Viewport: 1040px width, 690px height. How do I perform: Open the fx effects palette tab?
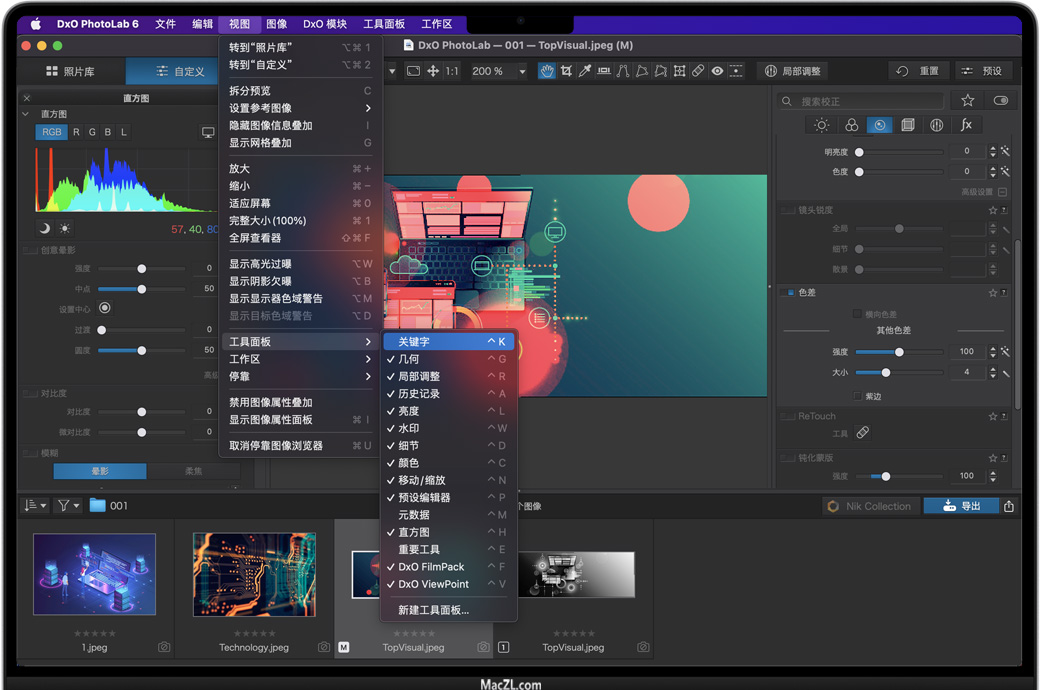966,125
